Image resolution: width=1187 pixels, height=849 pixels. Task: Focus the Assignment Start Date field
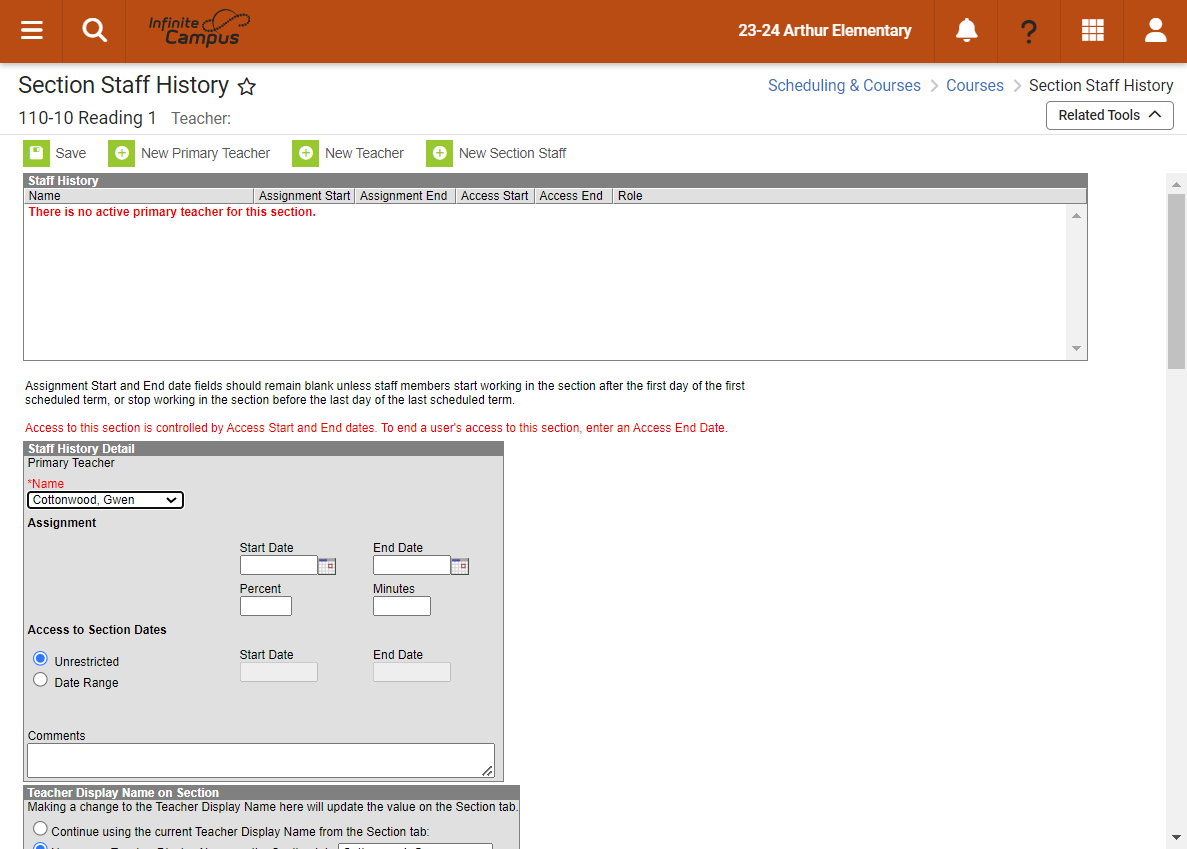(x=279, y=565)
